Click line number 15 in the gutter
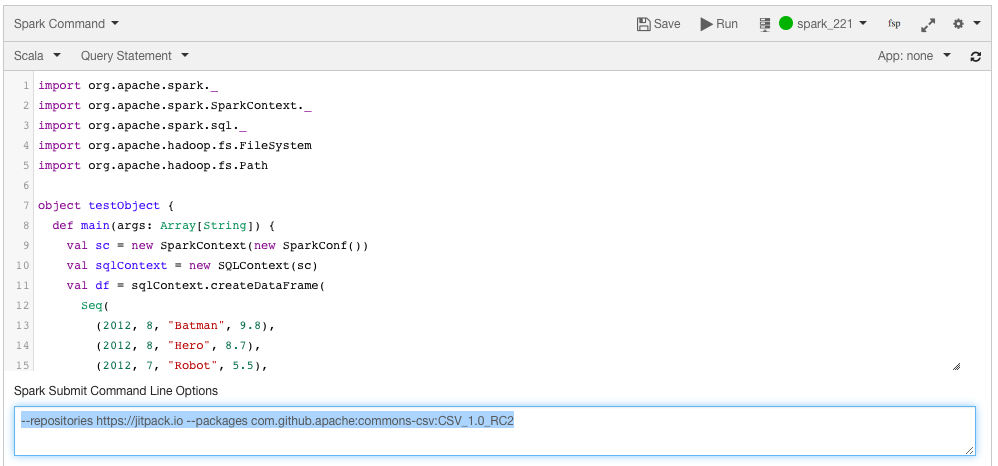The image size is (998, 466). (22, 365)
